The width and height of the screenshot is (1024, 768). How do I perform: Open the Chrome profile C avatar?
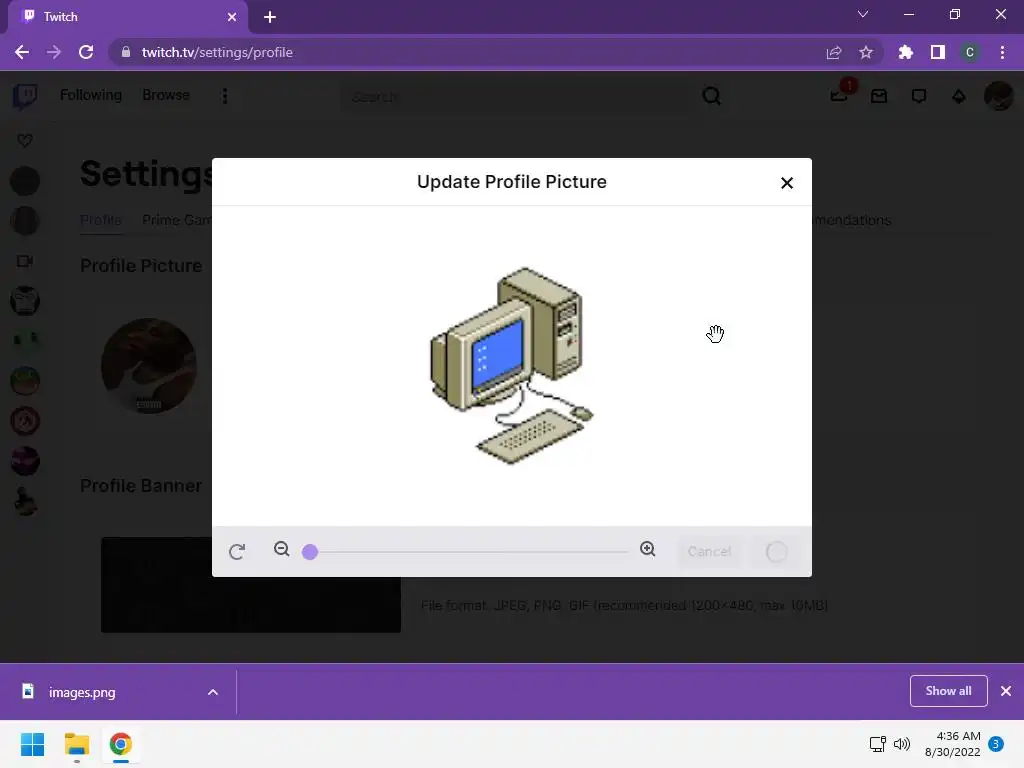click(970, 52)
